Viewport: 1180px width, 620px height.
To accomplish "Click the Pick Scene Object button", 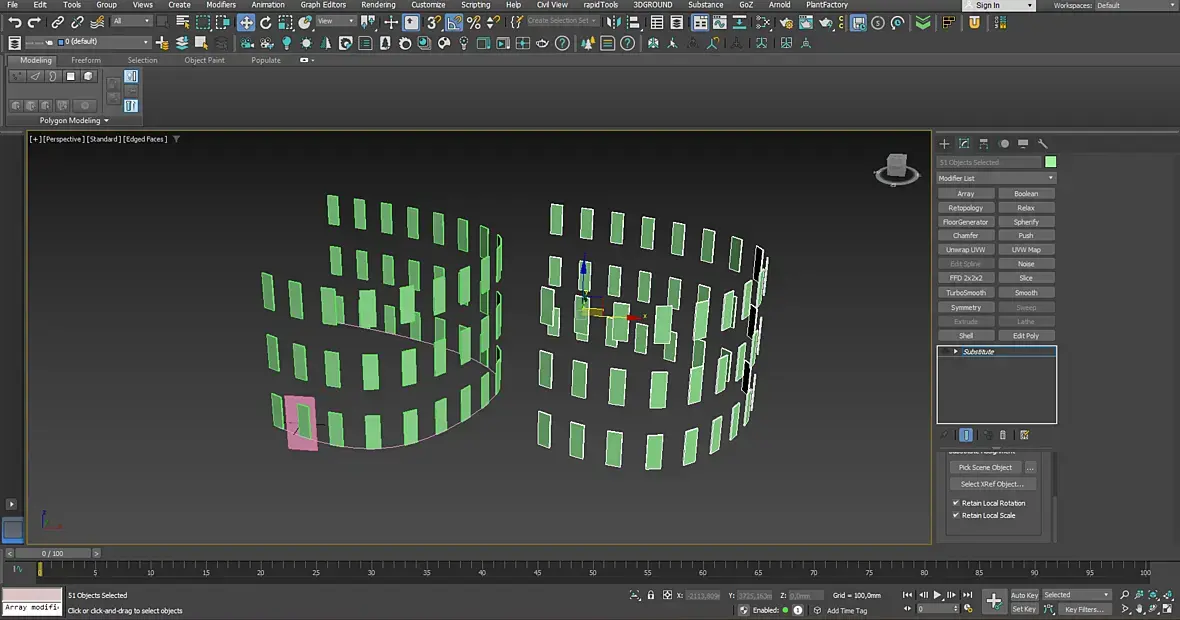I will tap(985, 467).
